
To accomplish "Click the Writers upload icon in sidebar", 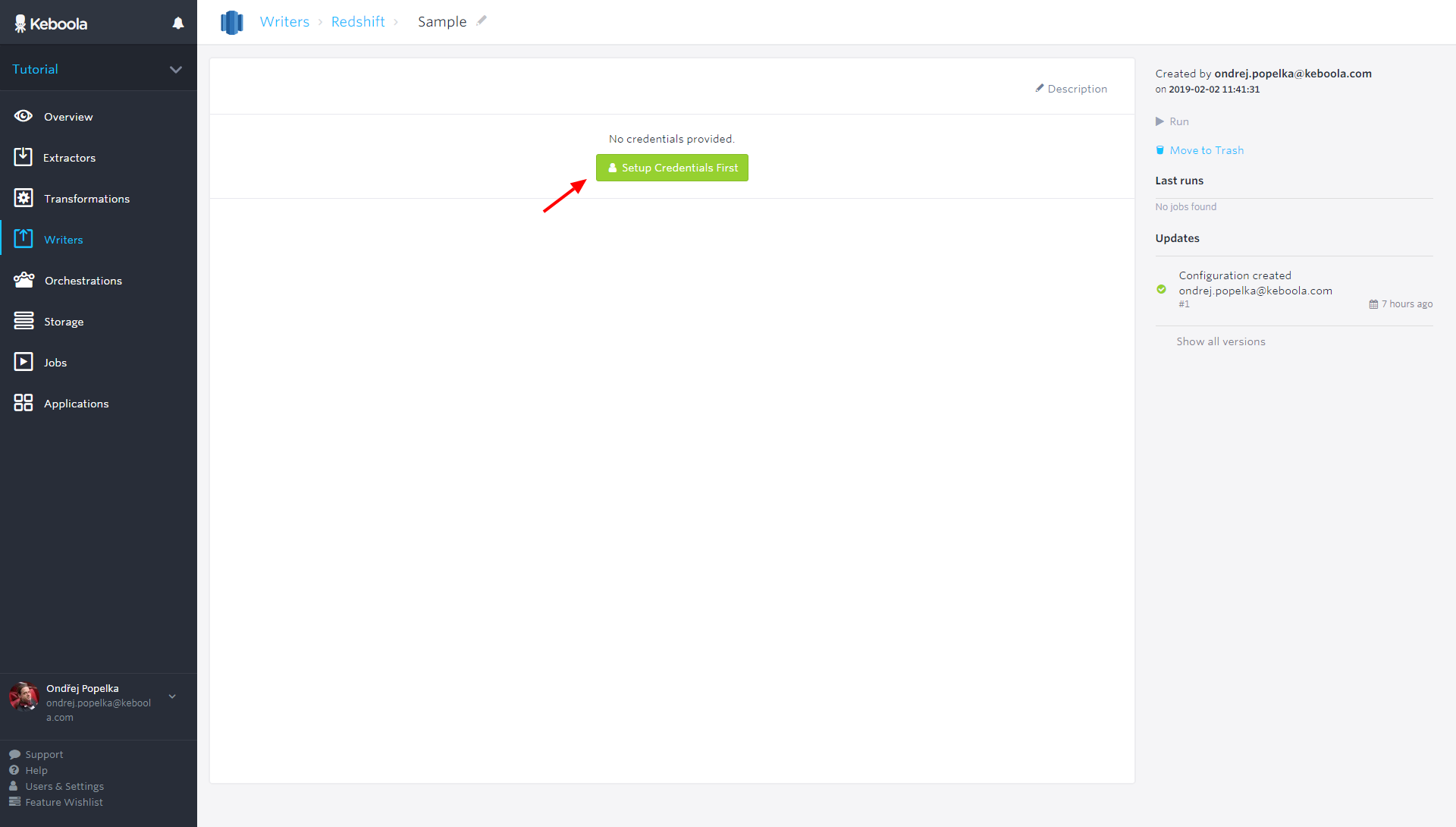I will point(24,239).
